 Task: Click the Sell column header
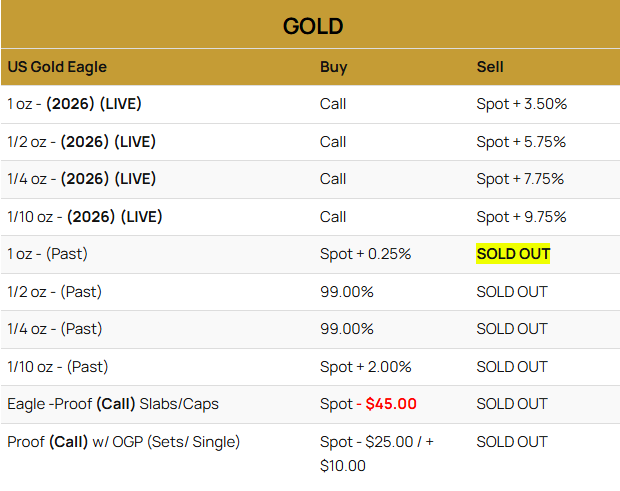[490, 67]
